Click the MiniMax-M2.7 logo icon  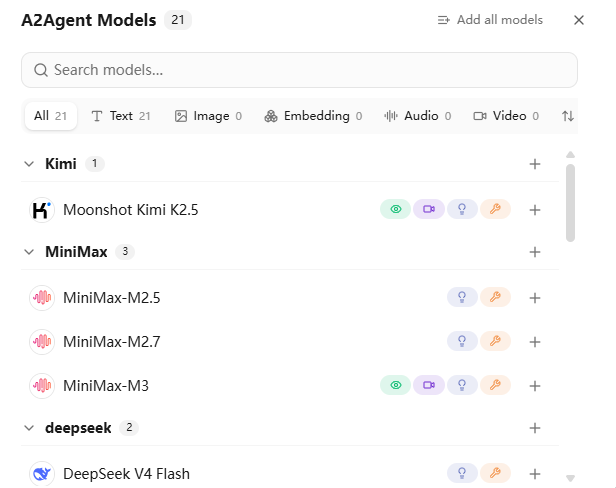(x=42, y=342)
